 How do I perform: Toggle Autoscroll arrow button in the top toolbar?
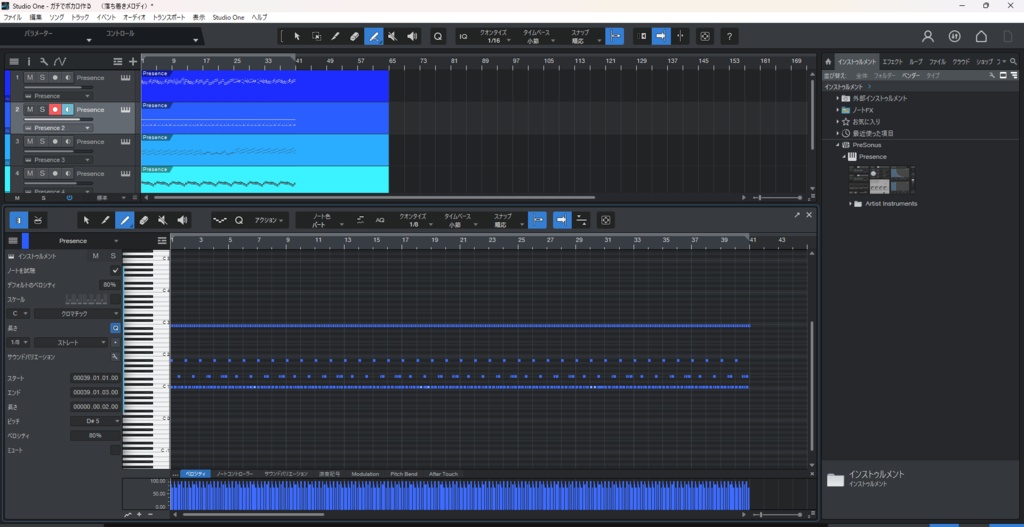click(661, 37)
